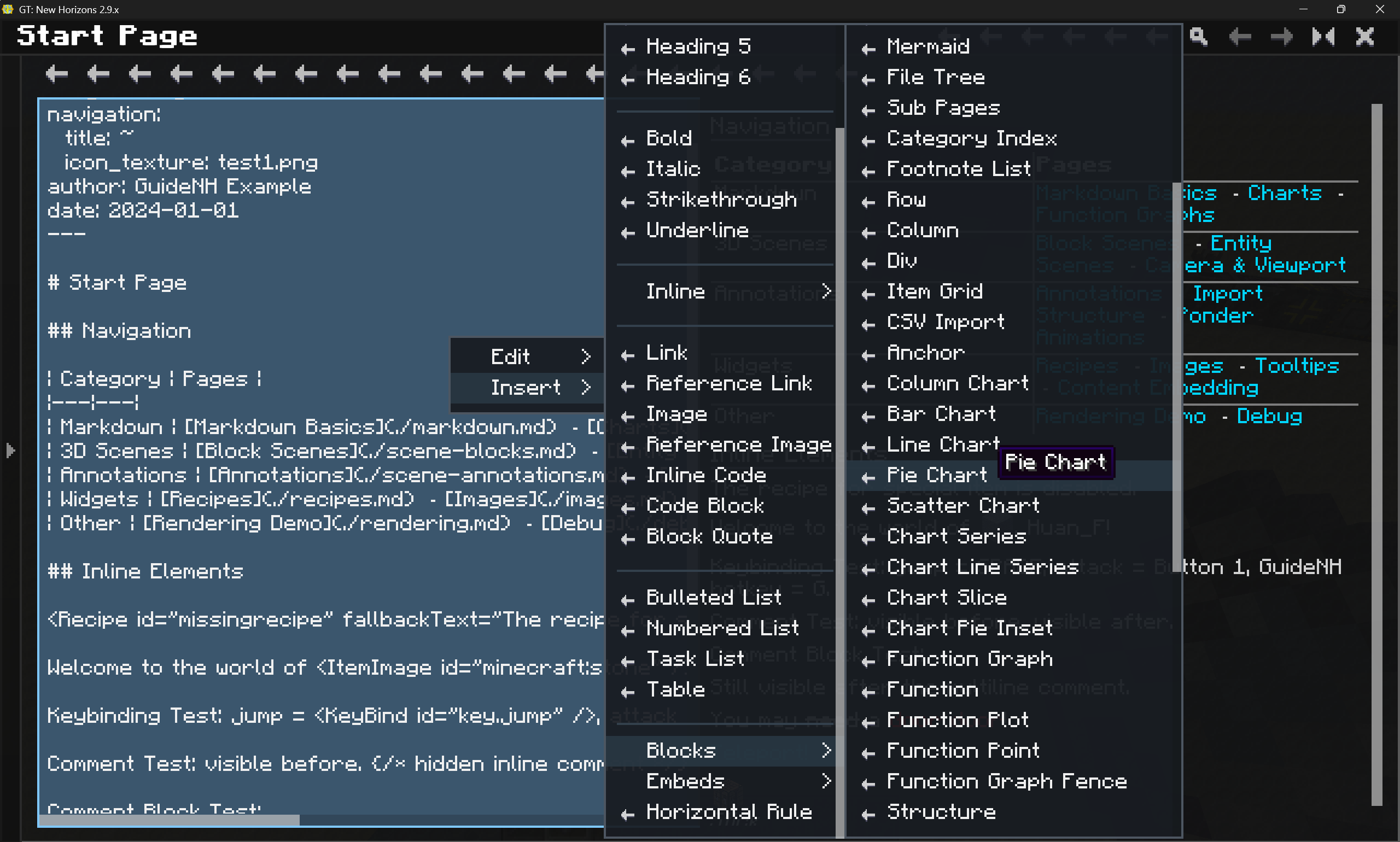Expand the Insert submenu in the context menu
The width and height of the screenshot is (1400, 842).
(527, 387)
